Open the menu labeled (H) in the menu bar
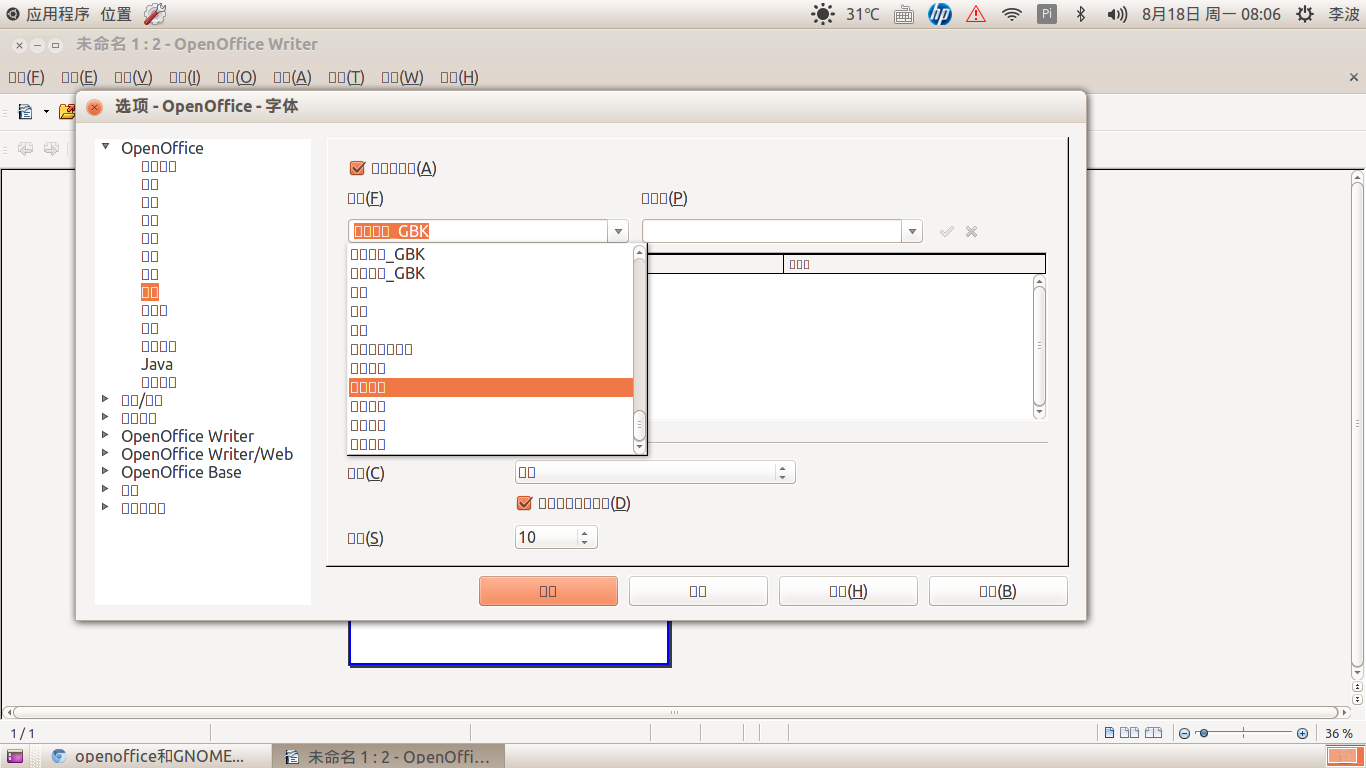 point(459,77)
